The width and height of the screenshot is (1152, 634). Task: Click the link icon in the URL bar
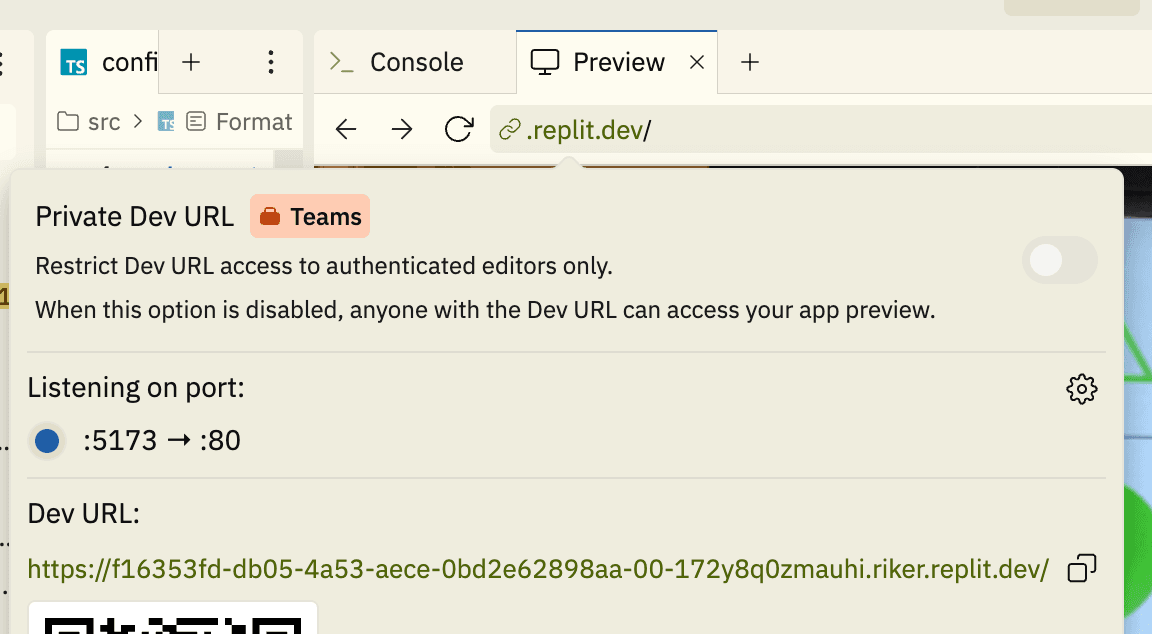(x=509, y=131)
